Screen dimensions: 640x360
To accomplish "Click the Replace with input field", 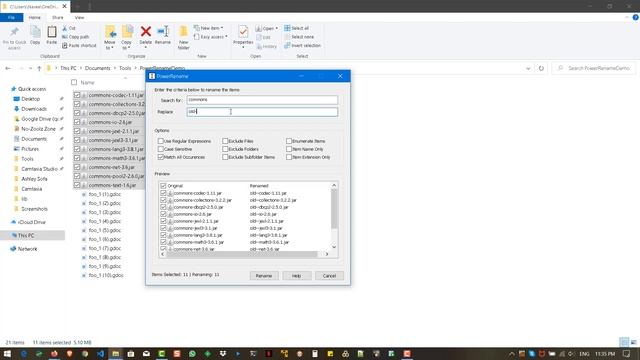I will 262,112.
